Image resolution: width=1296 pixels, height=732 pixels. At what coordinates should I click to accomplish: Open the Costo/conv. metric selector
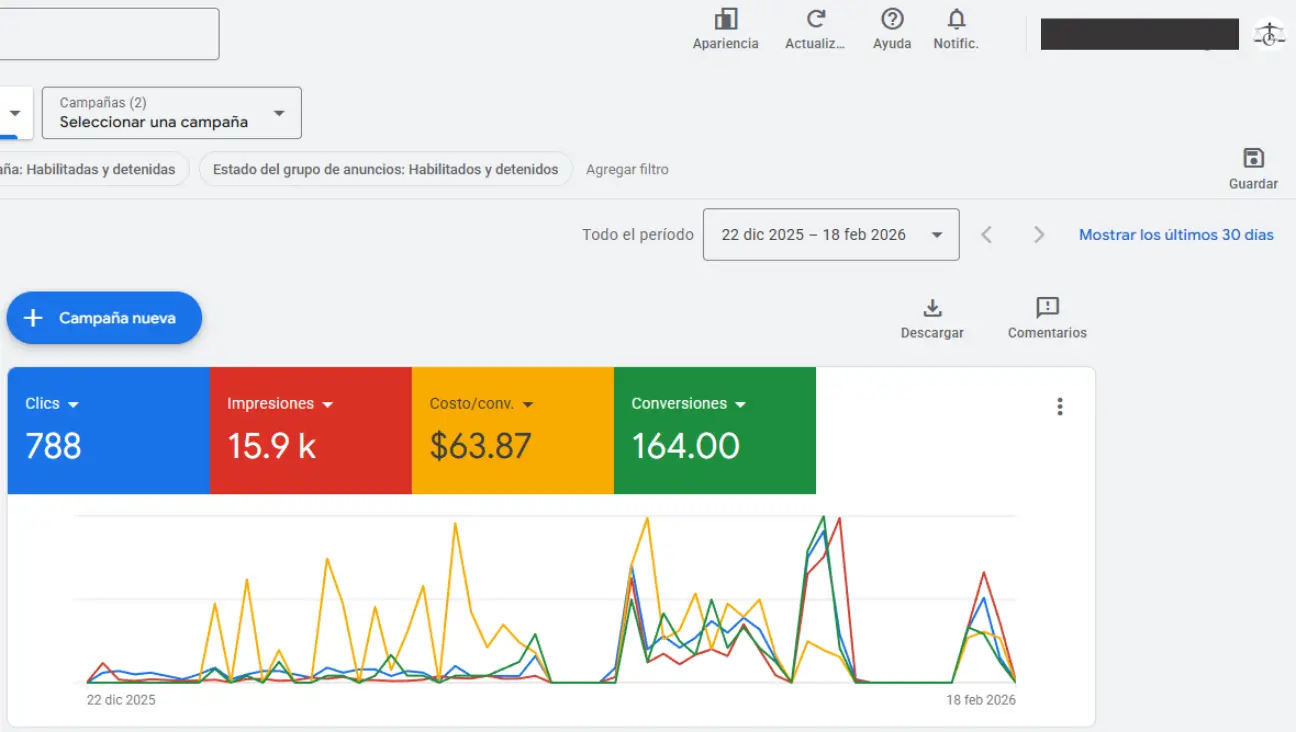(x=481, y=404)
